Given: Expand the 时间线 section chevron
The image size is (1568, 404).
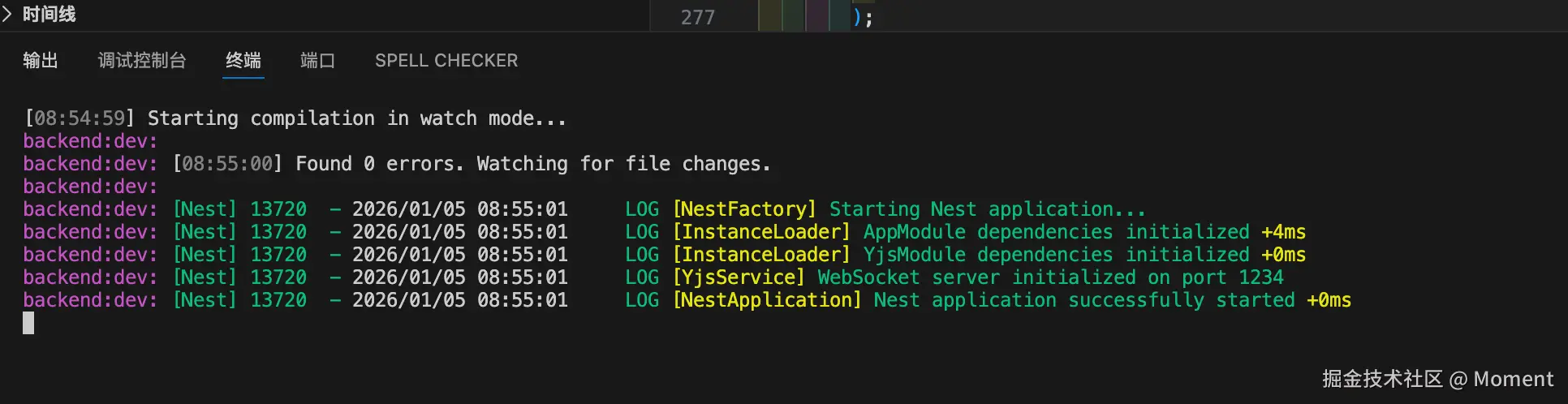Looking at the screenshot, I should (x=7, y=15).
